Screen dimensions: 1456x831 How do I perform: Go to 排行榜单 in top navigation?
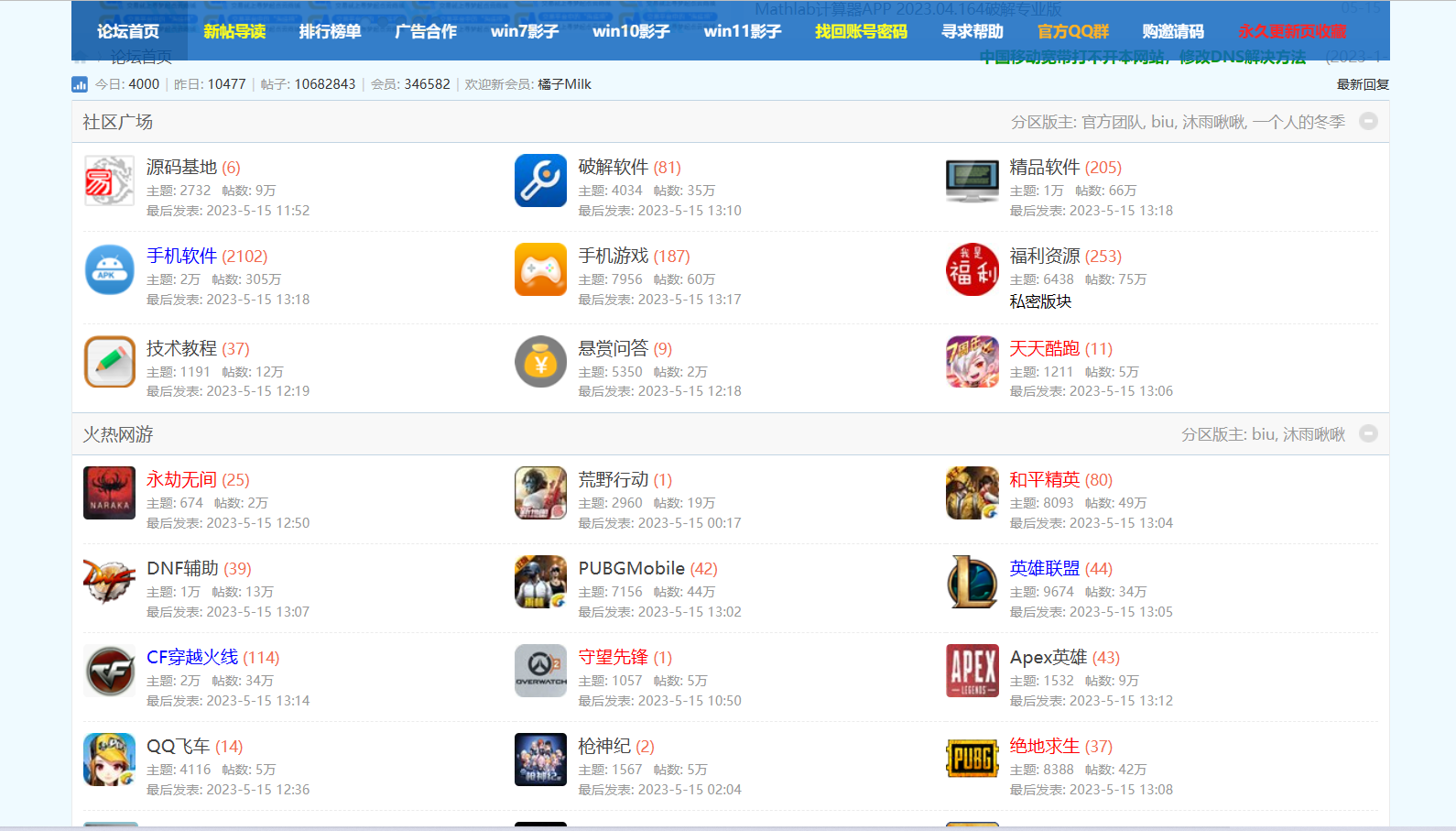pos(330,31)
